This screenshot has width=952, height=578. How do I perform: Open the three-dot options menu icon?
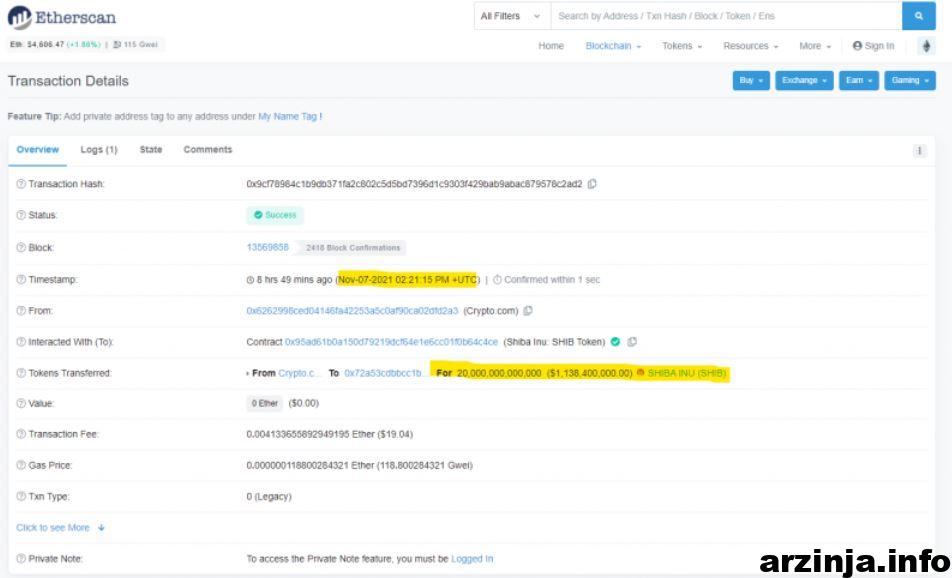(919, 151)
